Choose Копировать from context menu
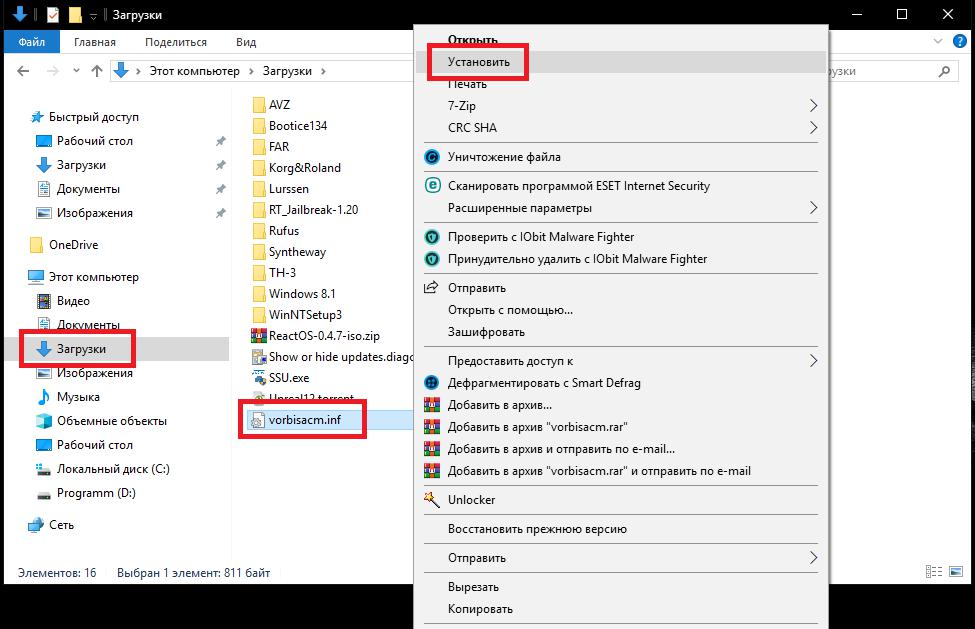This screenshot has width=975, height=629. tap(480, 609)
